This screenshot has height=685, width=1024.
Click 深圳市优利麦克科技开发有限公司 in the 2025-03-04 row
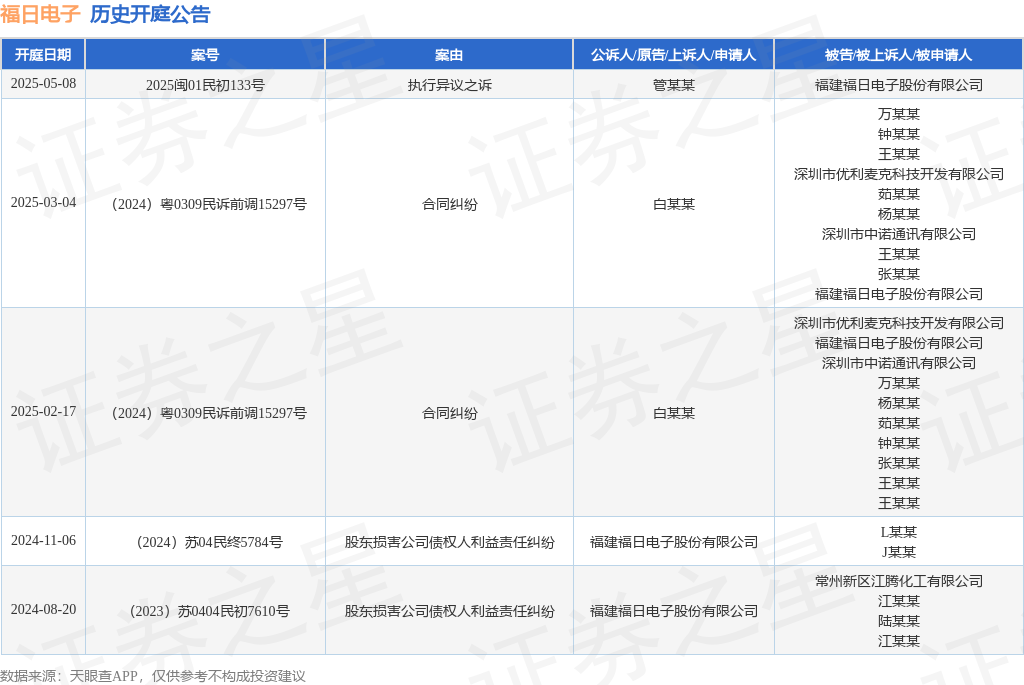[x=899, y=174]
